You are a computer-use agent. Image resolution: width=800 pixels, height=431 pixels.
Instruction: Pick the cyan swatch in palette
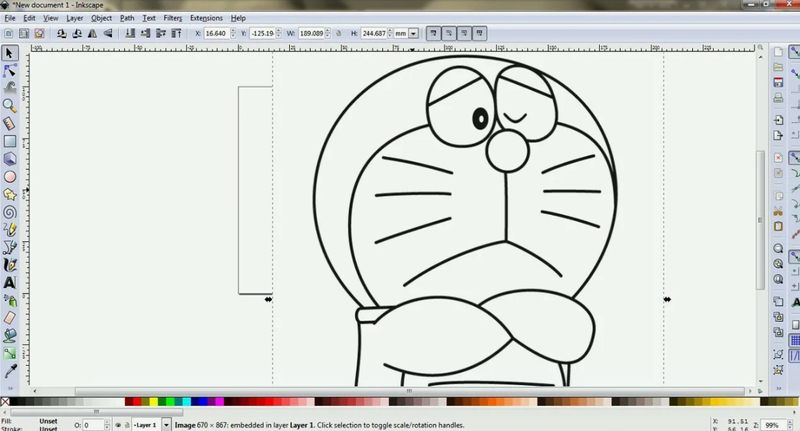tap(186, 402)
